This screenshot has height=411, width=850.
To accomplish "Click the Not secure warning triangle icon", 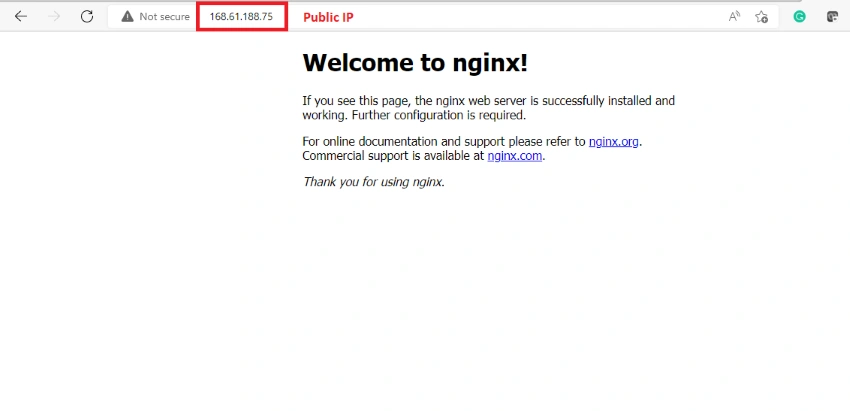I will 127,17.
